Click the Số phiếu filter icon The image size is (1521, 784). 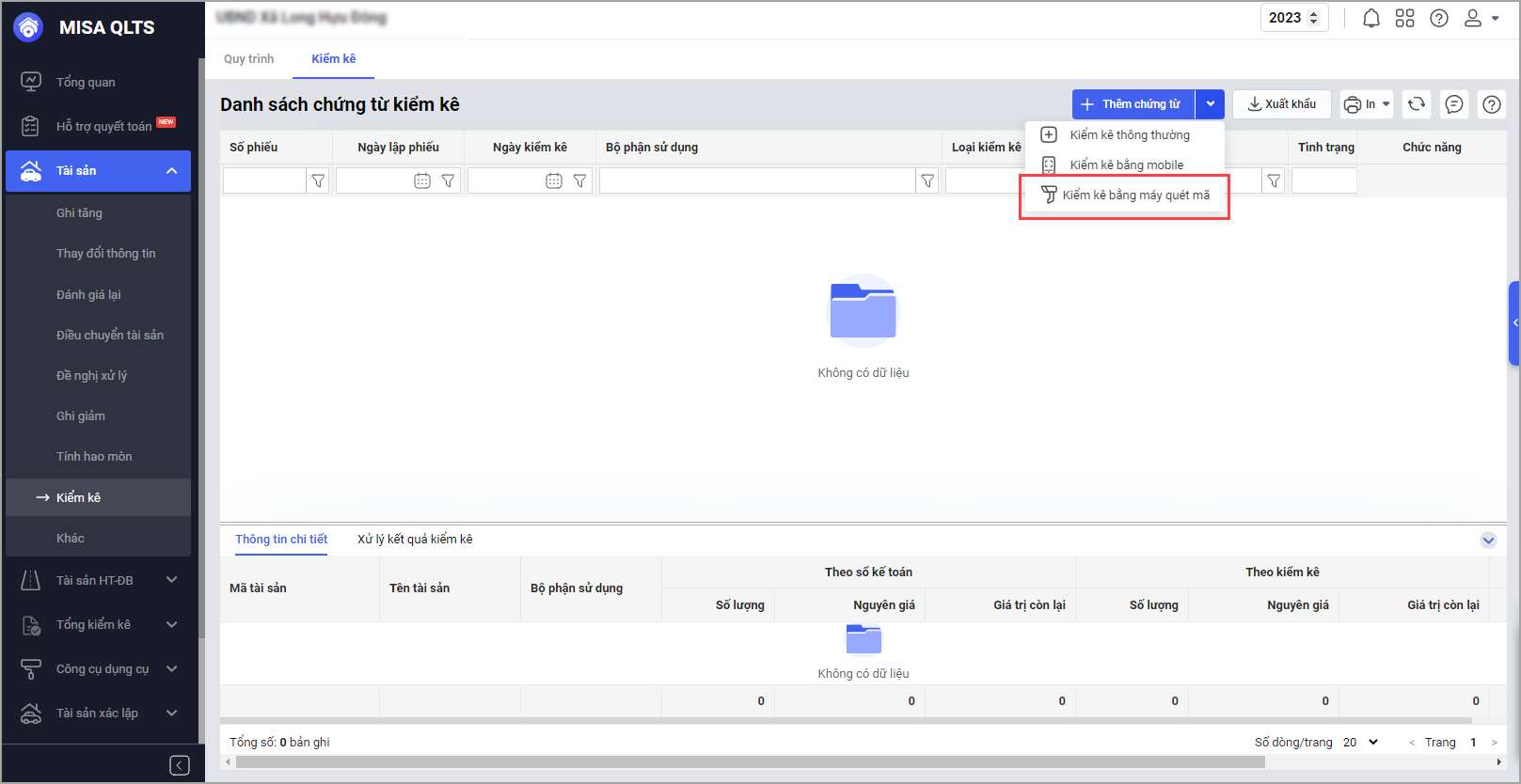319,180
